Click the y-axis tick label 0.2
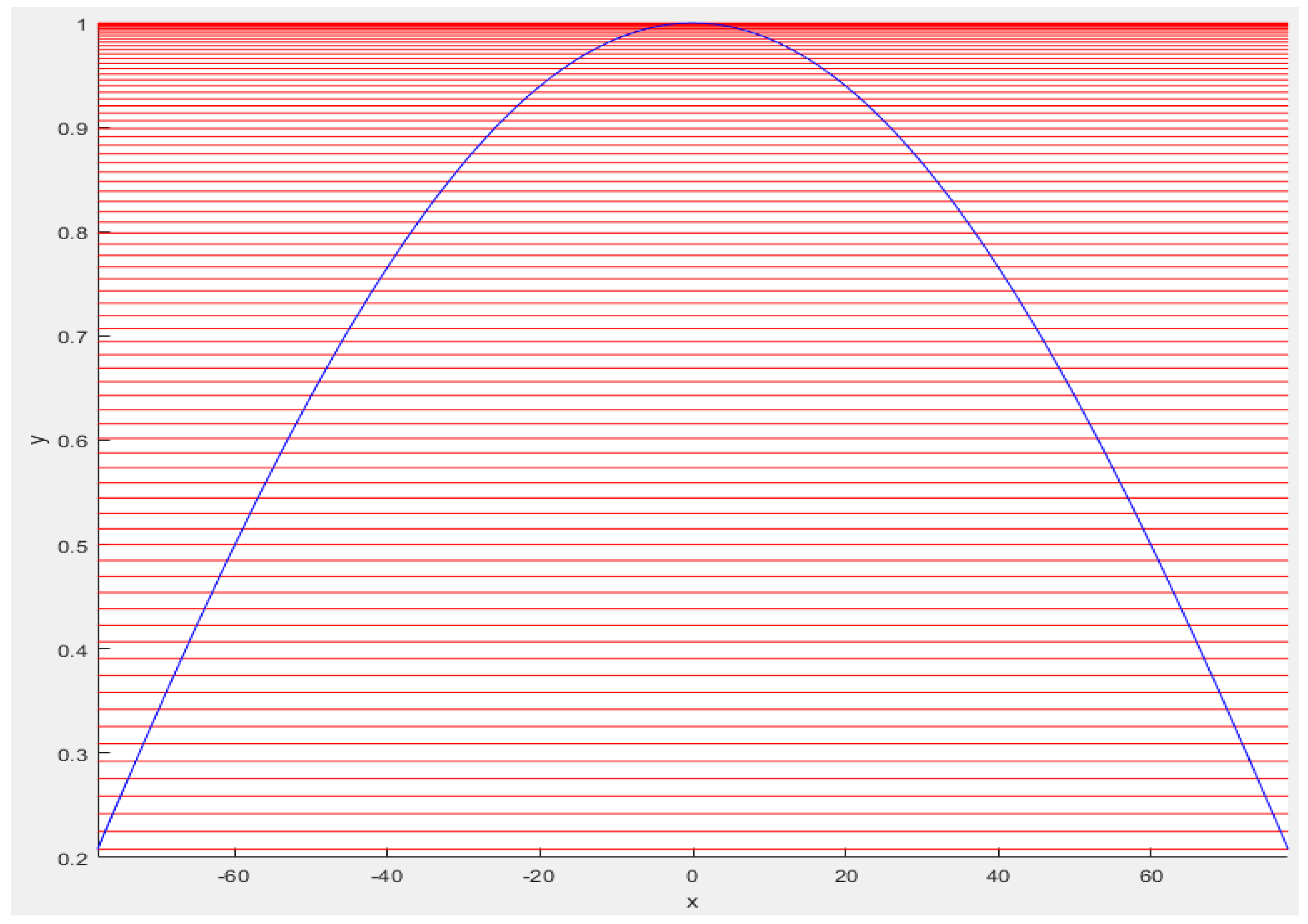 (x=73, y=859)
